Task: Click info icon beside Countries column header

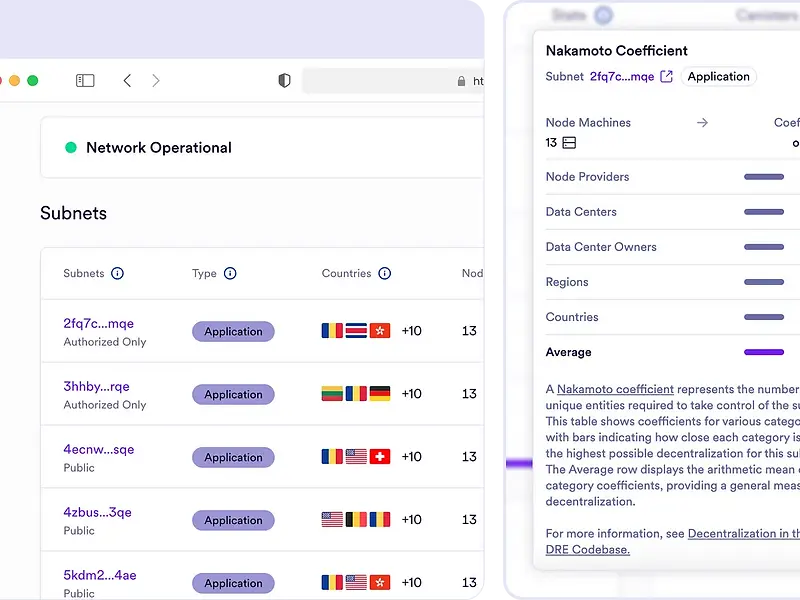Action: [x=385, y=274]
